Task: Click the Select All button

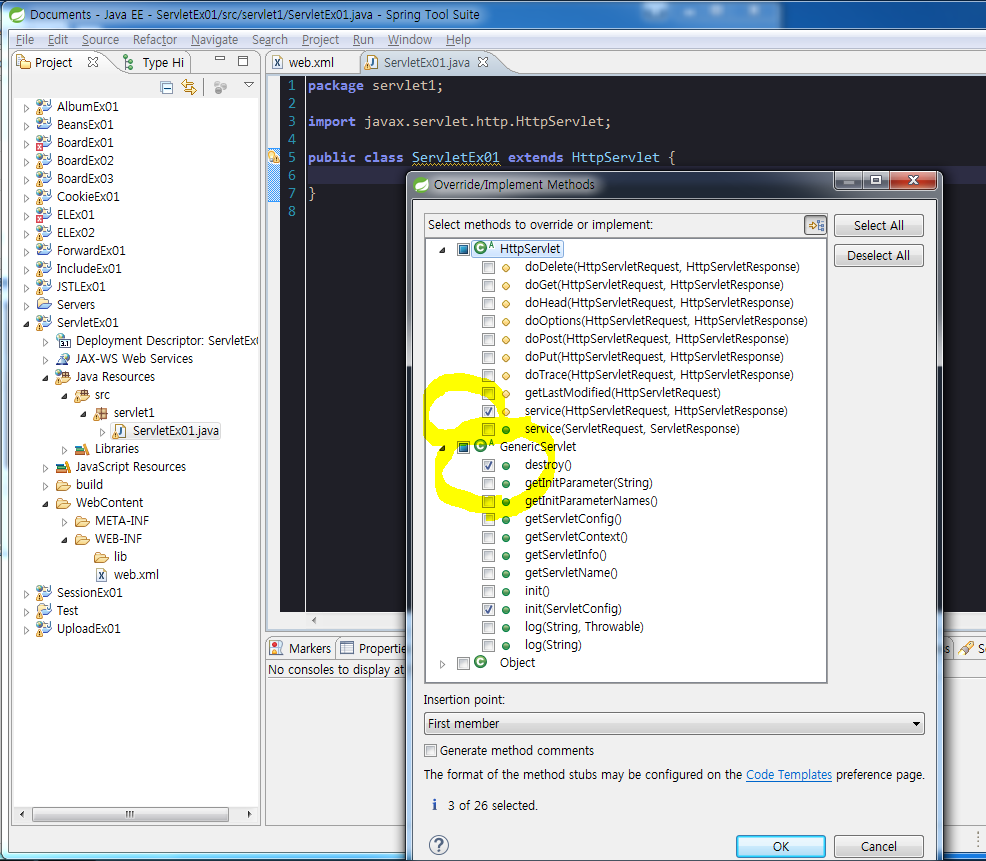Action: [x=878, y=225]
